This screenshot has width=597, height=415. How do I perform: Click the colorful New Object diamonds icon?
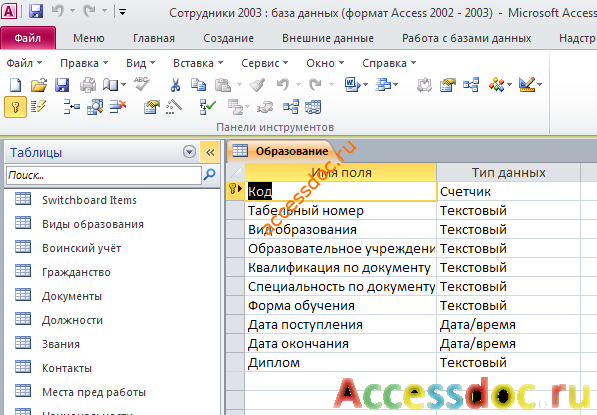tap(496, 85)
